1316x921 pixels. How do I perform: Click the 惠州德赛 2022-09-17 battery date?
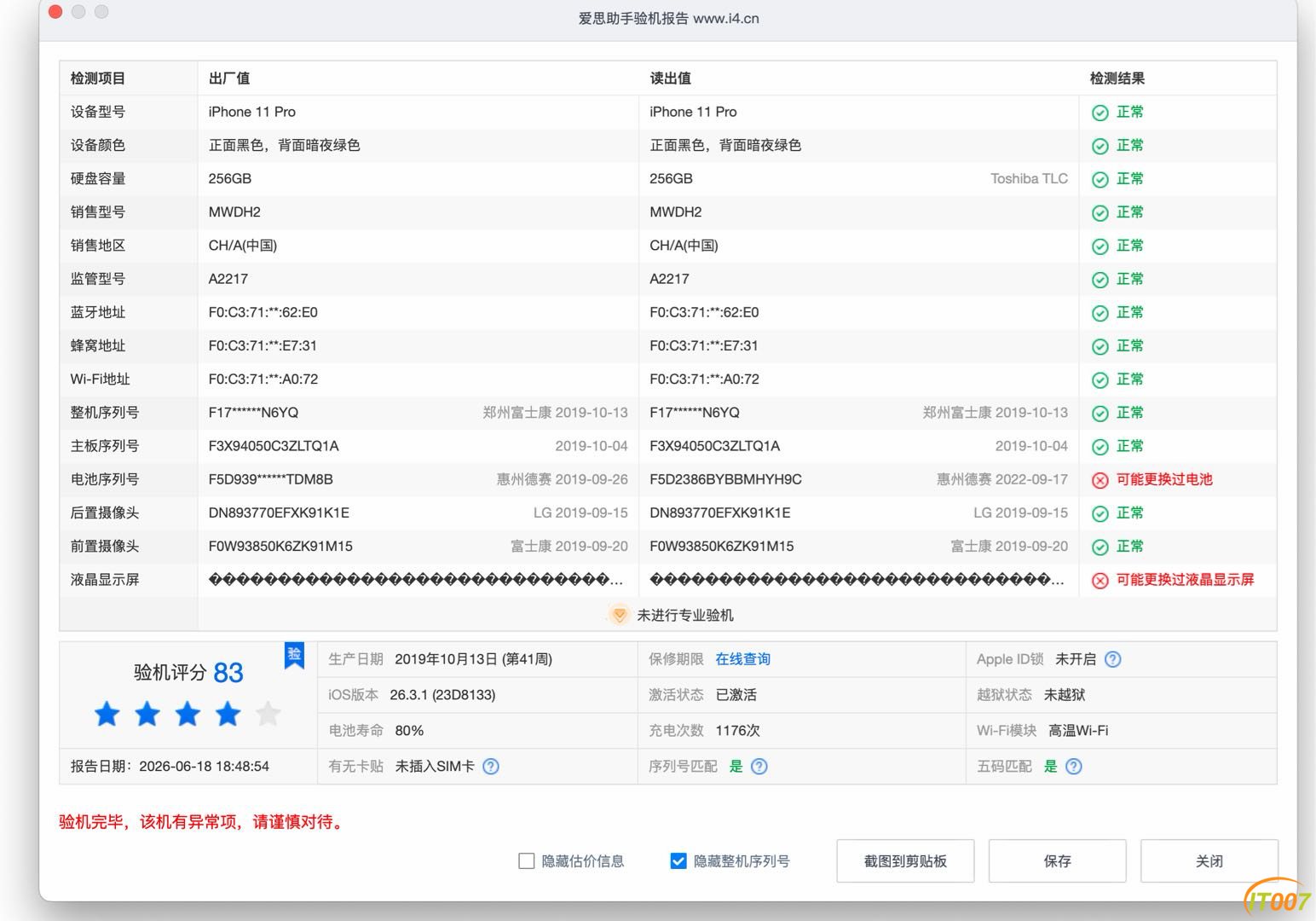pos(1002,479)
